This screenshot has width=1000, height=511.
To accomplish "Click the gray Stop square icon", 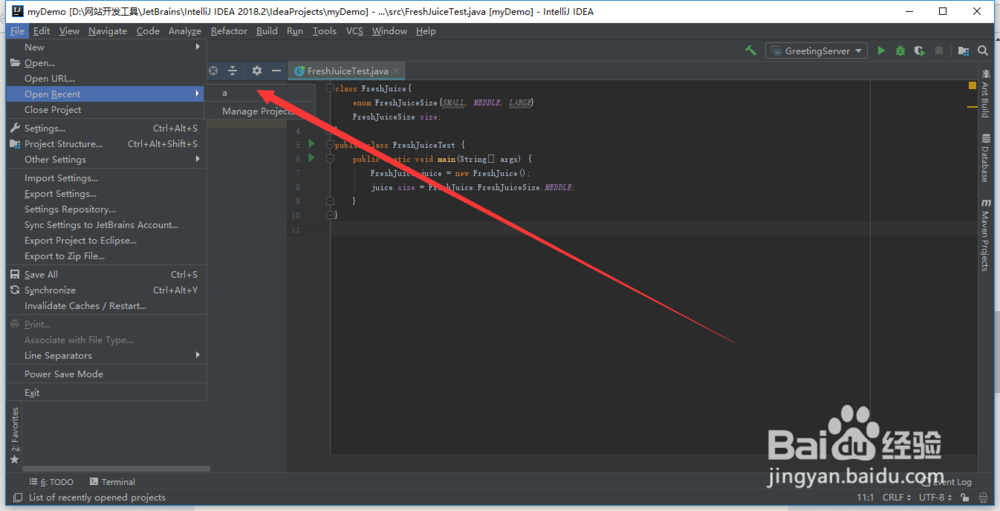I will click(939, 51).
